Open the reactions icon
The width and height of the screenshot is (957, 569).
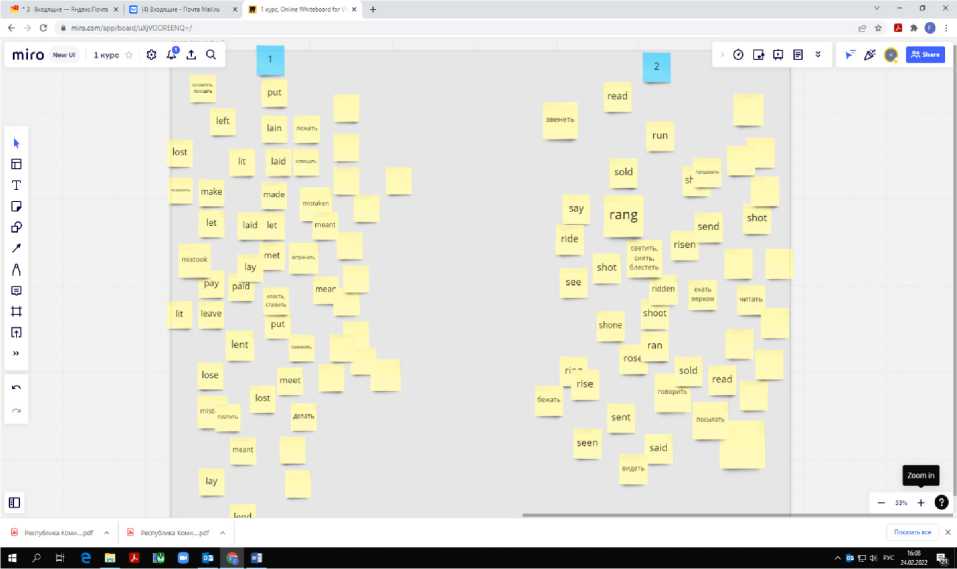coord(870,55)
